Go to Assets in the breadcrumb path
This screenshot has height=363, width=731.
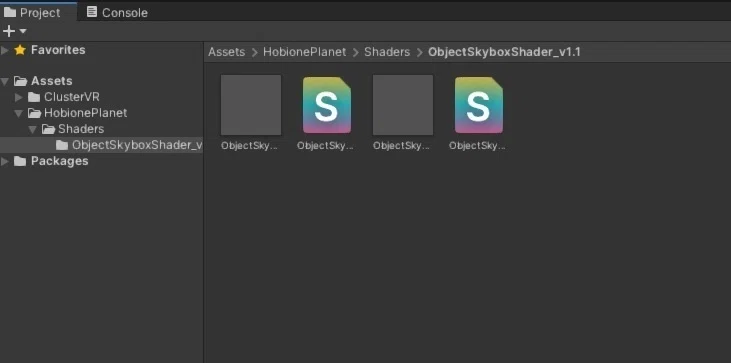coord(227,52)
